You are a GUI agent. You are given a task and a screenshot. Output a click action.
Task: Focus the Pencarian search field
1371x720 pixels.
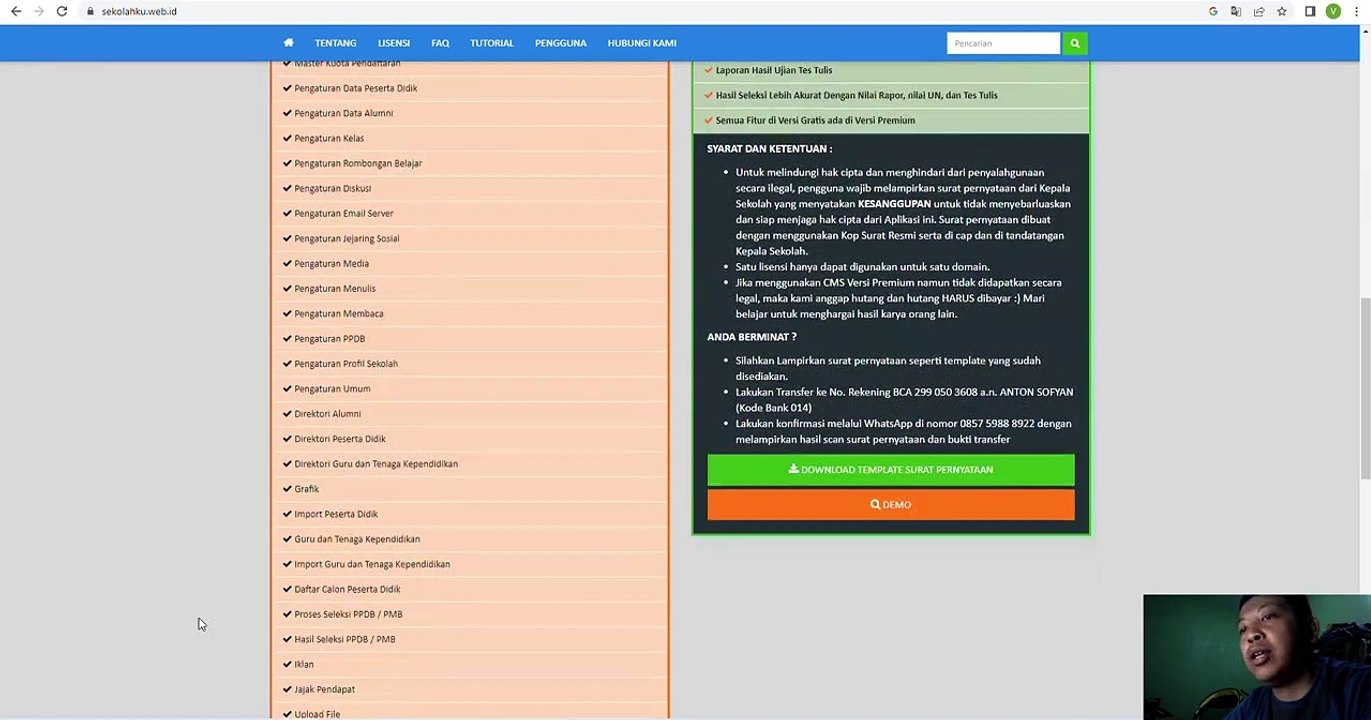pyautogui.click(x=1003, y=43)
